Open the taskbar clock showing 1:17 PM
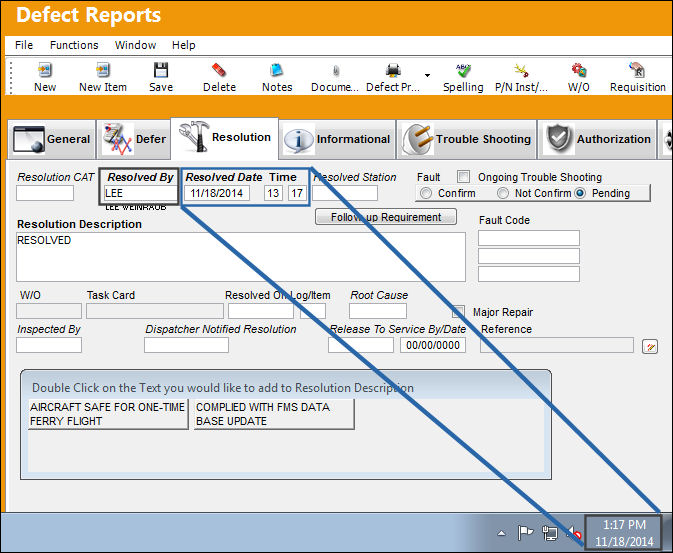This screenshot has width=673, height=553. [x=624, y=533]
